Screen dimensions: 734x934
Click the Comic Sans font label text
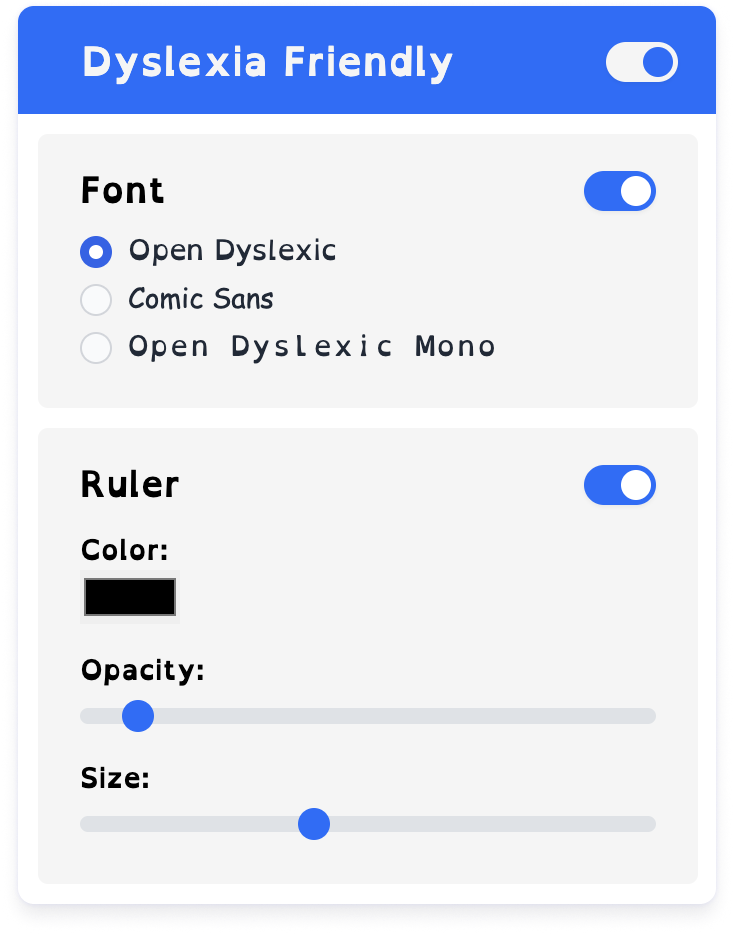click(201, 298)
